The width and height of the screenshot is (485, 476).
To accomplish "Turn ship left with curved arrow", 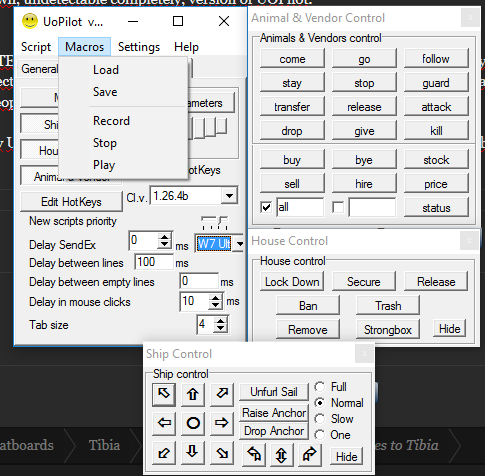I will point(254,455).
